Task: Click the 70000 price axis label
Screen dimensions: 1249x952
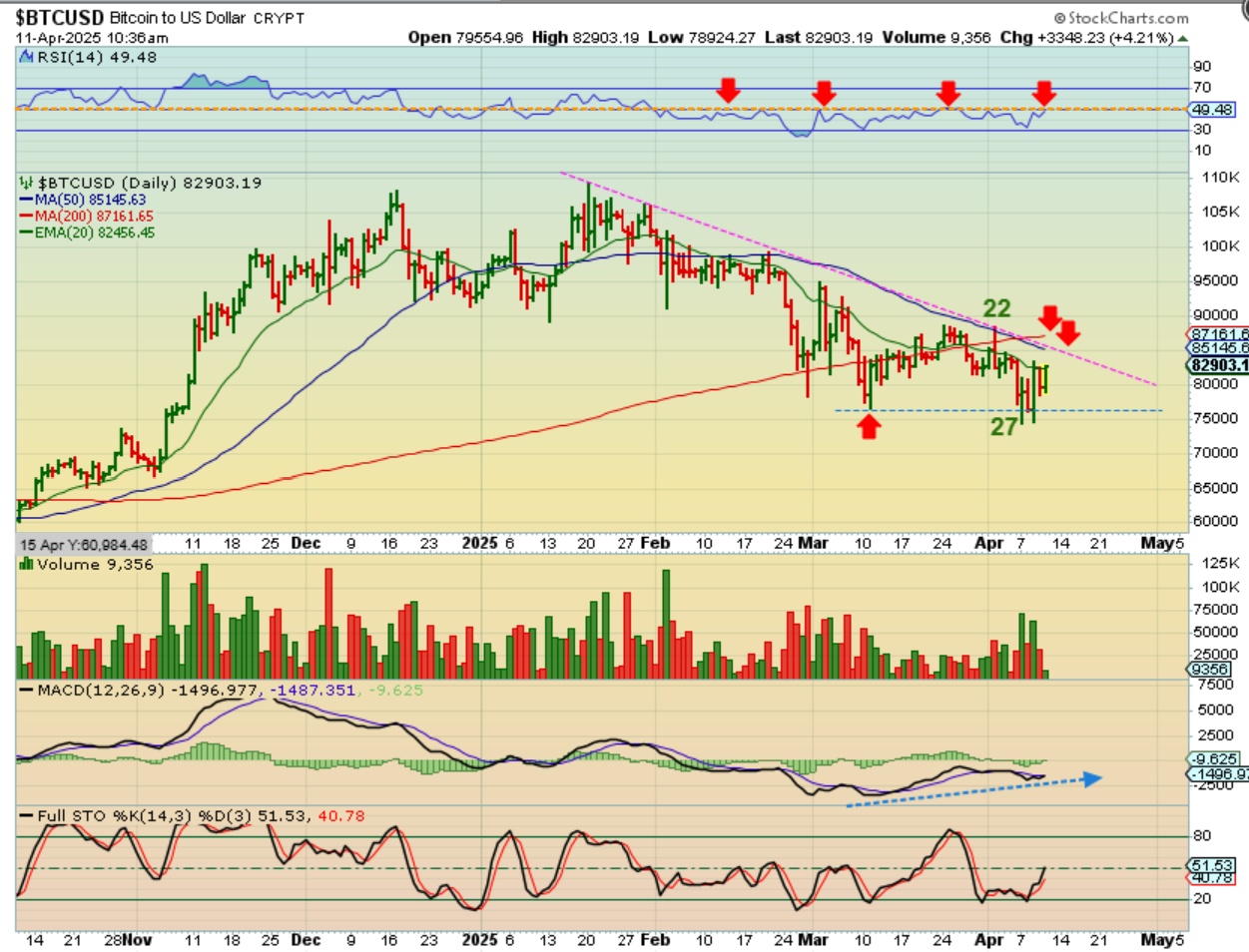Action: (1217, 453)
